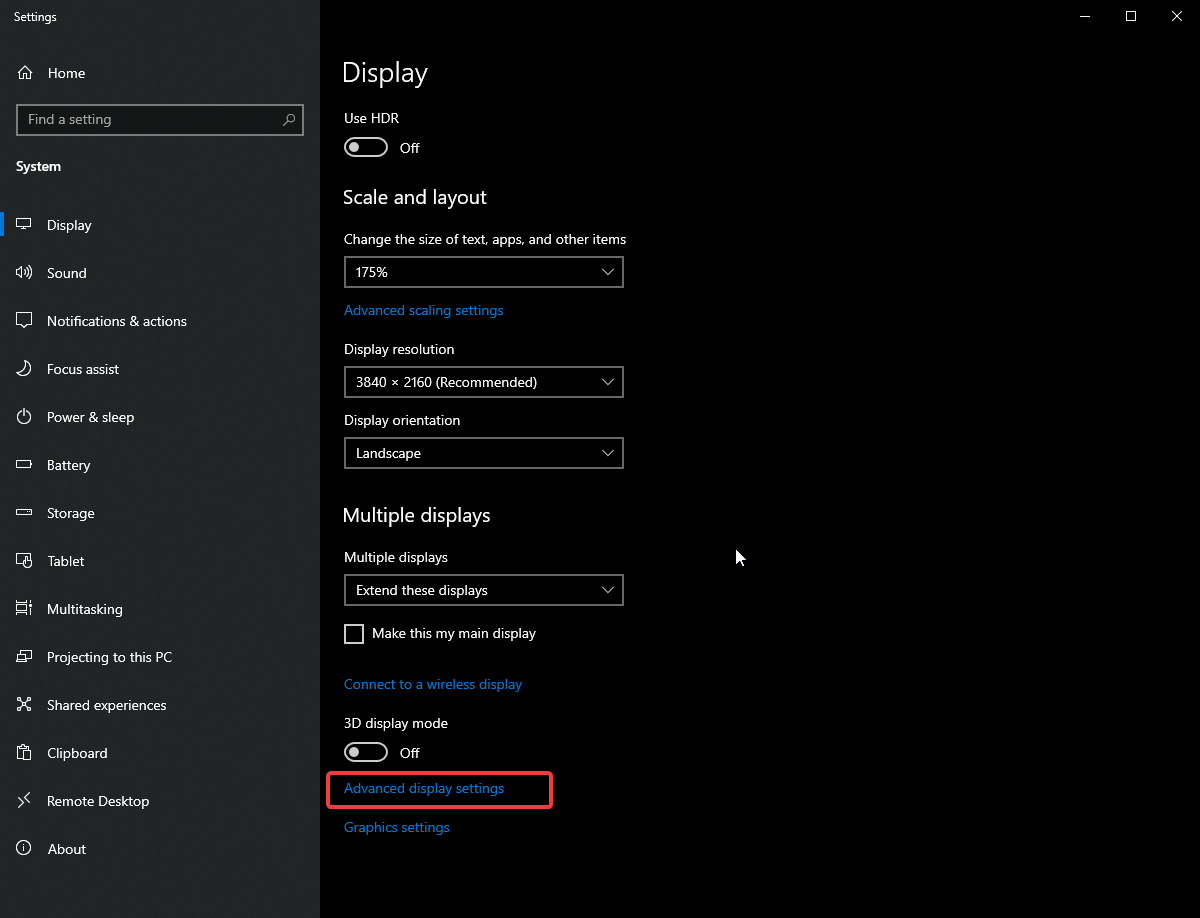Viewport: 1200px width, 918px height.
Task: Click the Battery icon
Action: [25, 465]
